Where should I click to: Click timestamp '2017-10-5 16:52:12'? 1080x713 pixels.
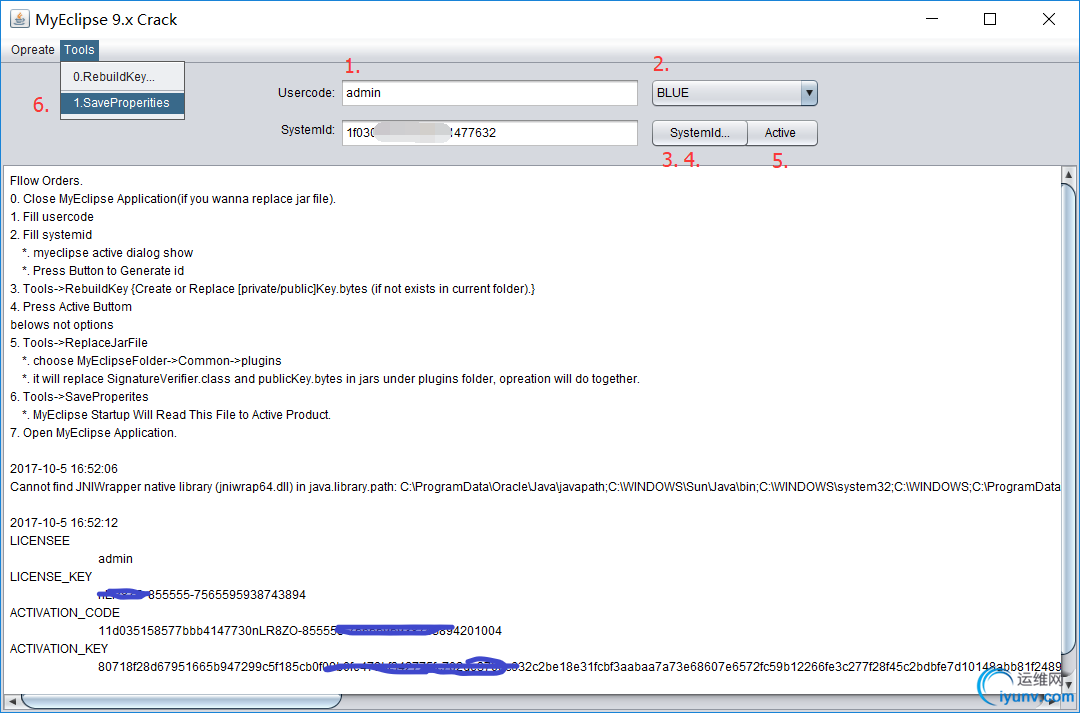coord(64,522)
